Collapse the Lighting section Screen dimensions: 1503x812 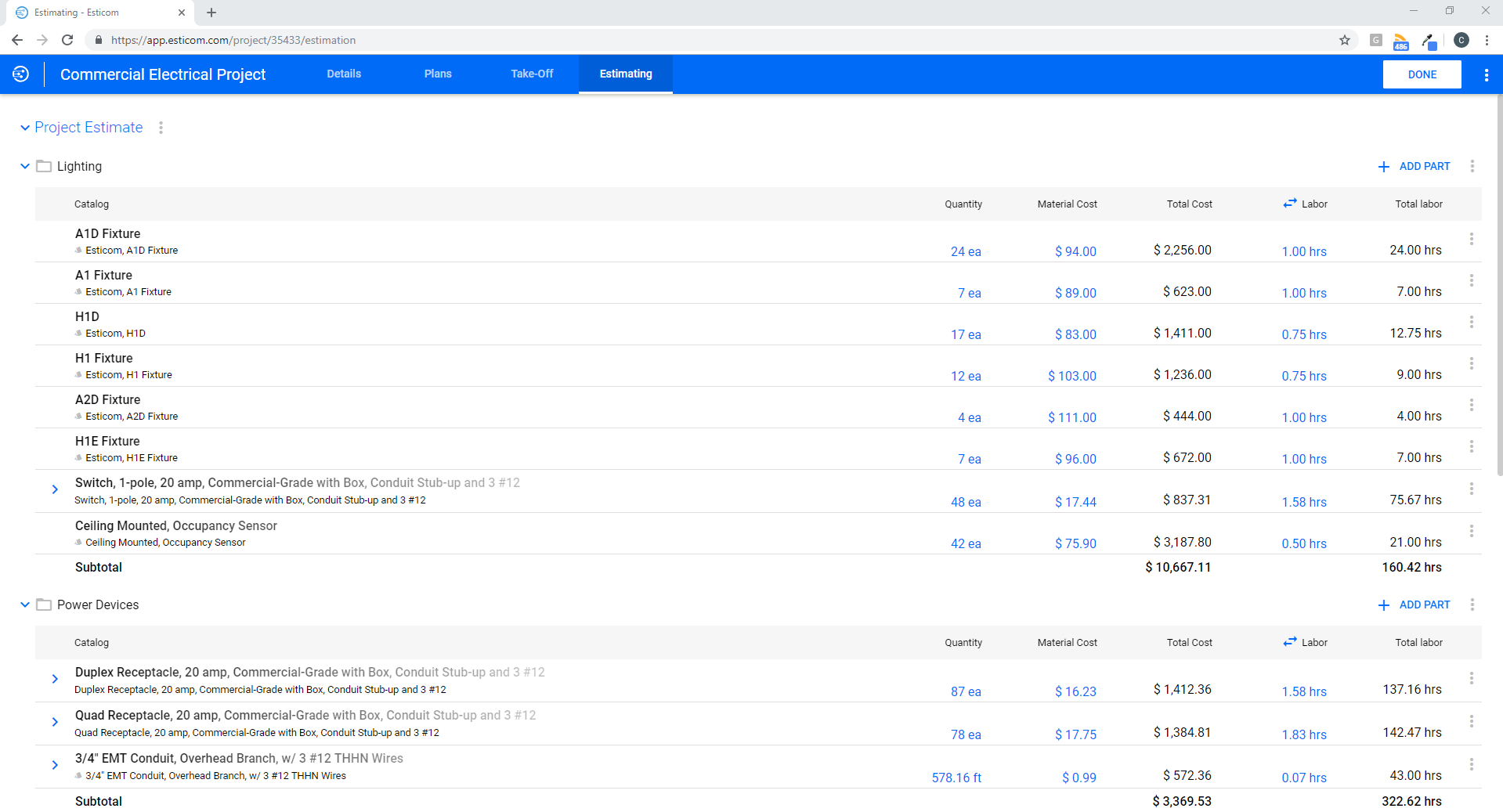pyautogui.click(x=23, y=166)
